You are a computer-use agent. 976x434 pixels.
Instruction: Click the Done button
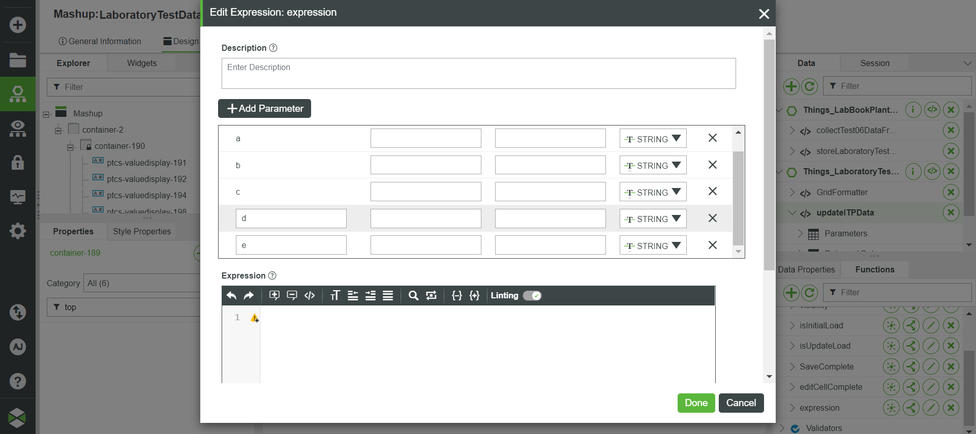[696, 403]
